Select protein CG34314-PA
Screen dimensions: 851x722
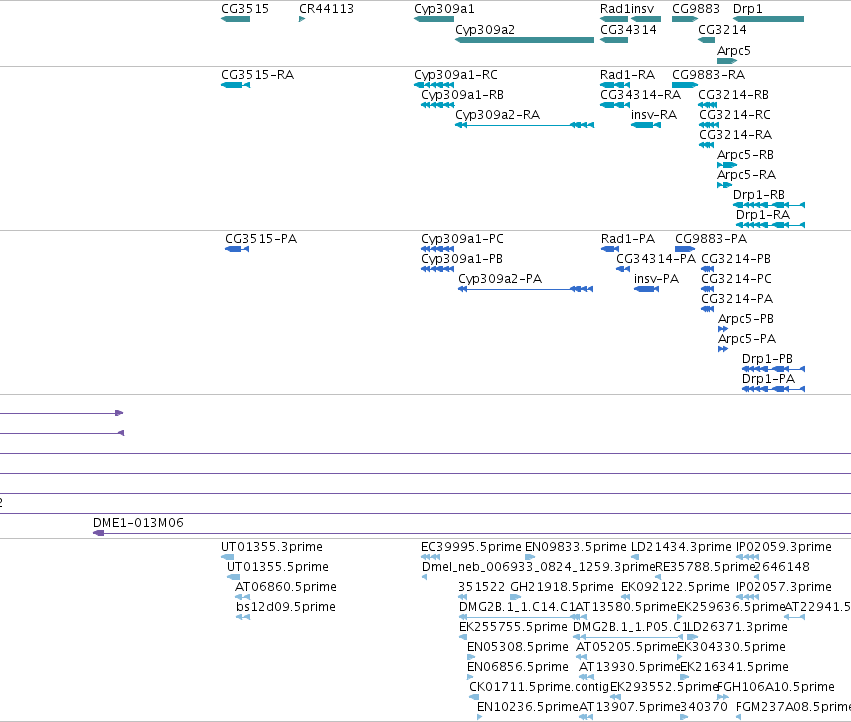click(656, 259)
